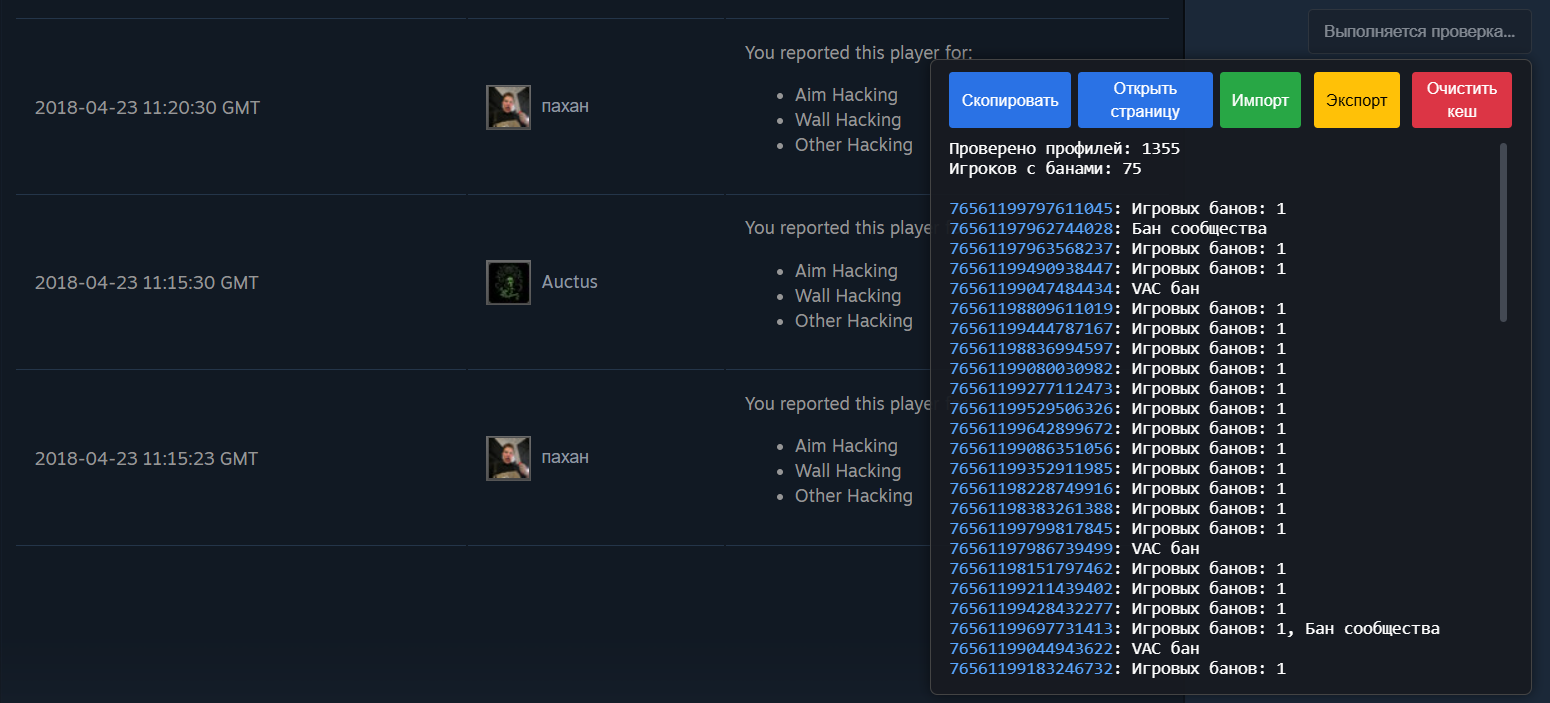Open пахан name link in 11:20:30 row

point(565,106)
